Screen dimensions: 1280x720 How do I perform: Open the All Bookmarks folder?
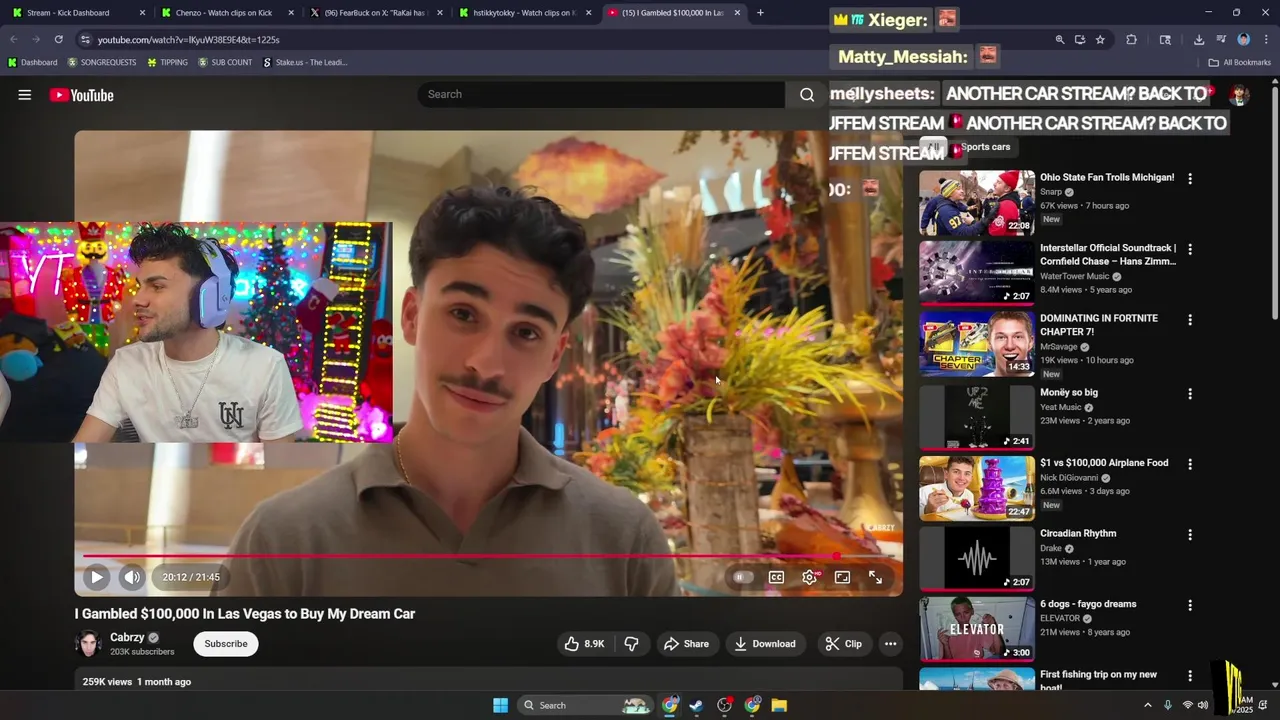click(1240, 62)
